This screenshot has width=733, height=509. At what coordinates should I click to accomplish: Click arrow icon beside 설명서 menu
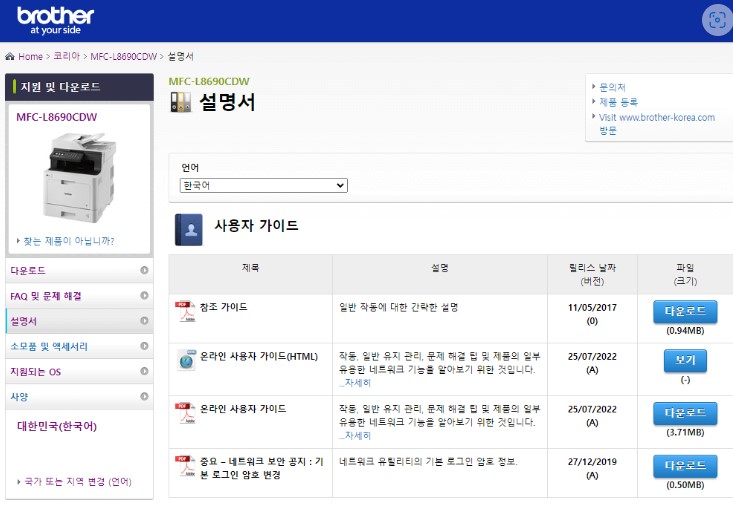tap(144, 321)
